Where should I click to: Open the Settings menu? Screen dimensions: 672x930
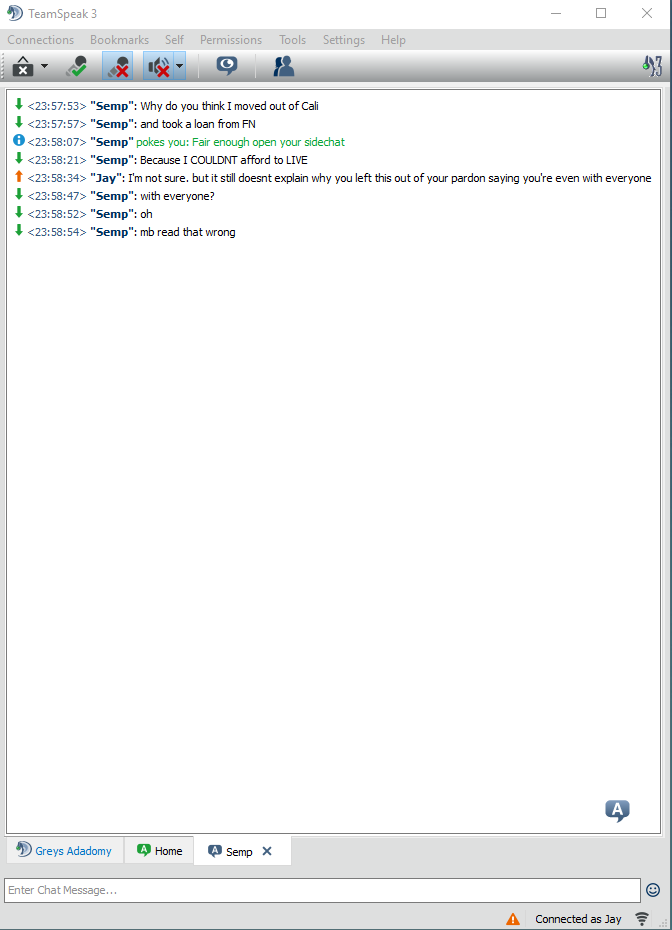click(344, 40)
